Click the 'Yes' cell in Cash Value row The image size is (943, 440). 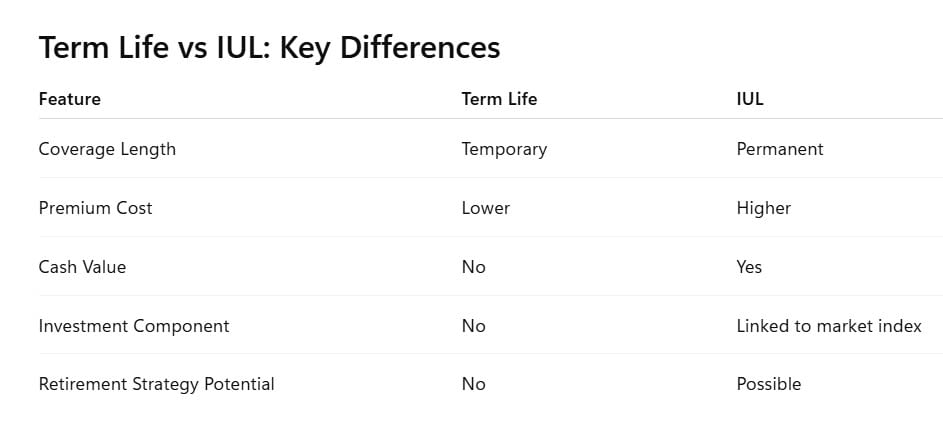pos(749,267)
